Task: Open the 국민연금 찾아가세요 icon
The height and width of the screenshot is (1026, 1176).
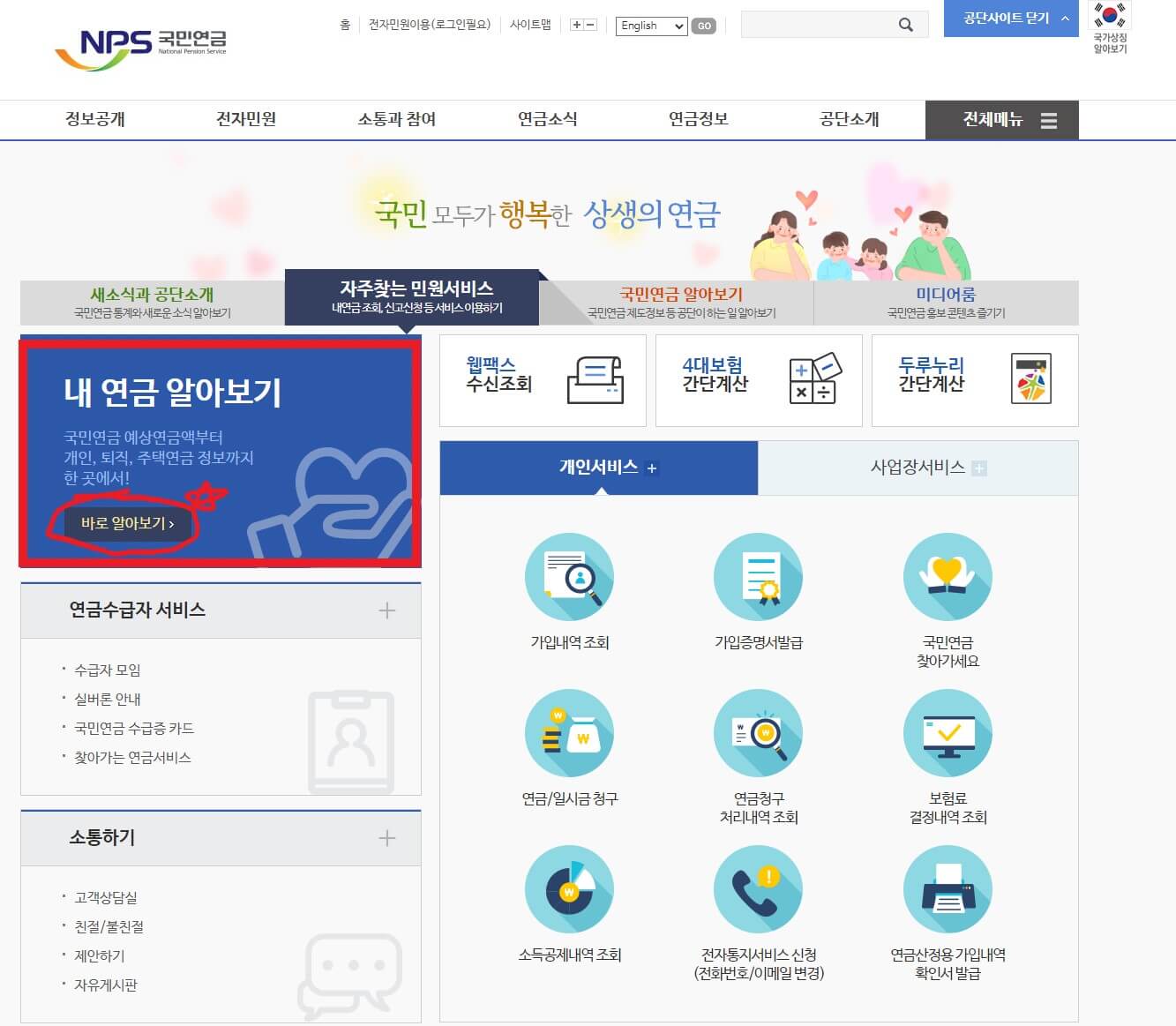Action: coord(948,576)
